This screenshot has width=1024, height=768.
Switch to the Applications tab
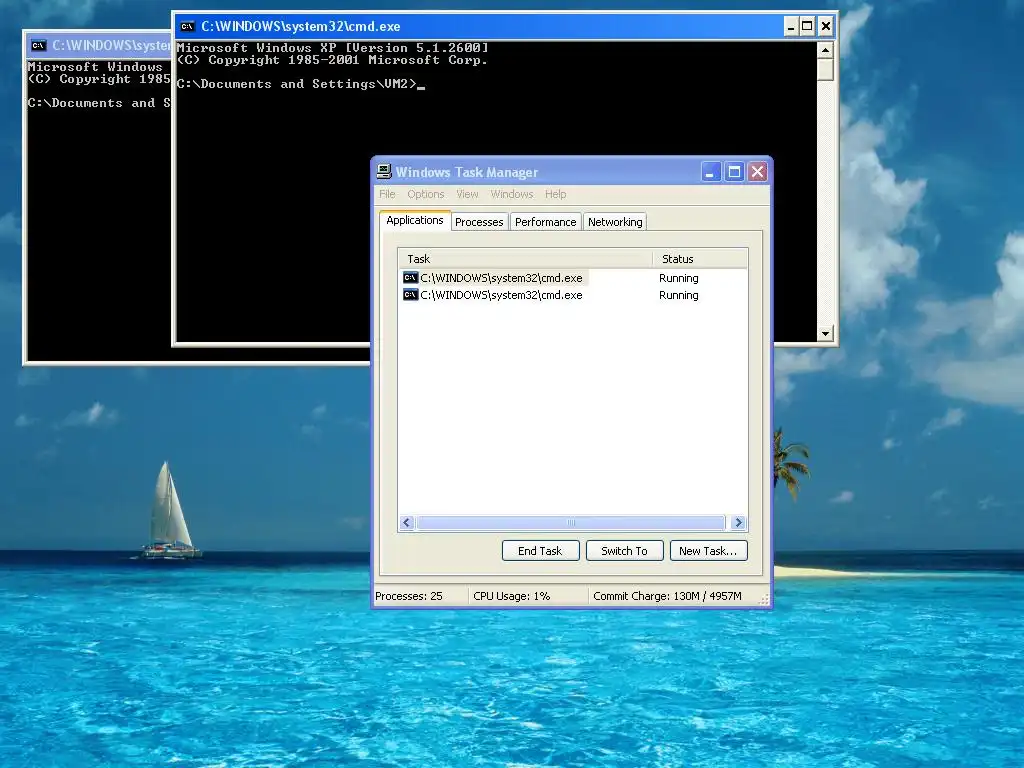click(x=415, y=220)
